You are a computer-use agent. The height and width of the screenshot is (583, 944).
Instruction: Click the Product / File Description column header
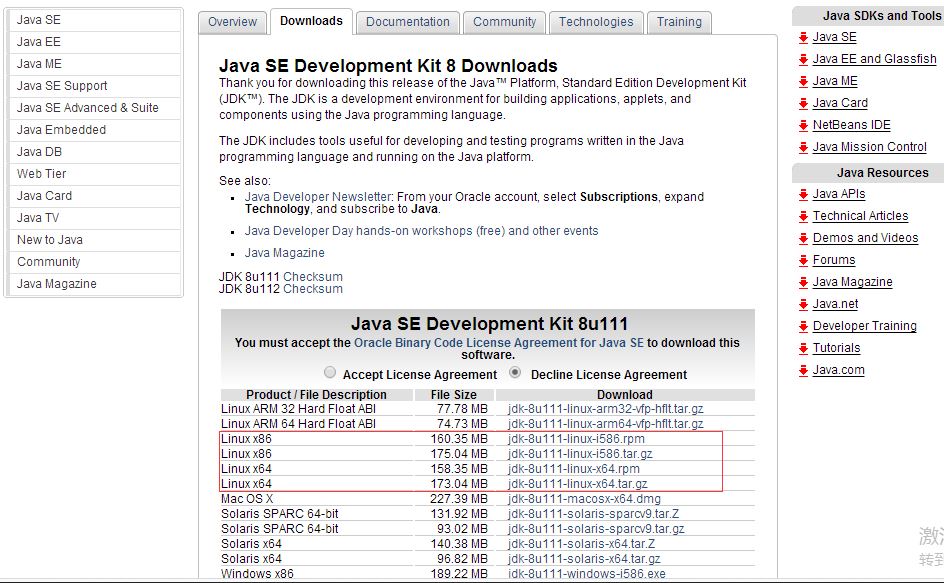[x=317, y=395]
